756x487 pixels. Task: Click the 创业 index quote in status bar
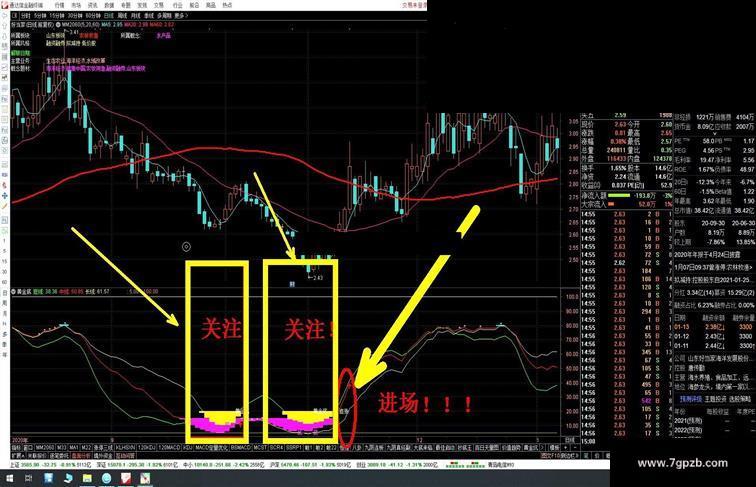point(397,465)
